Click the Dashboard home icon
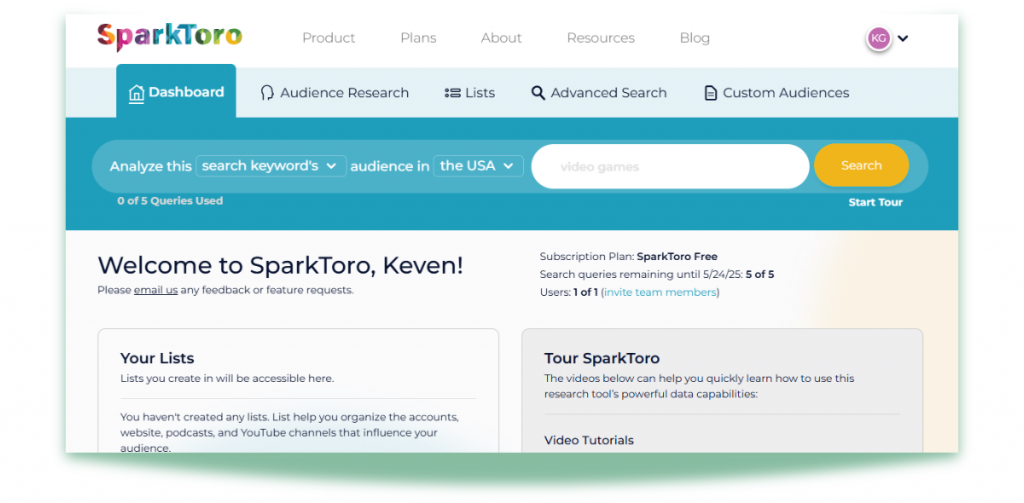This screenshot has width=1024, height=503. (136, 93)
